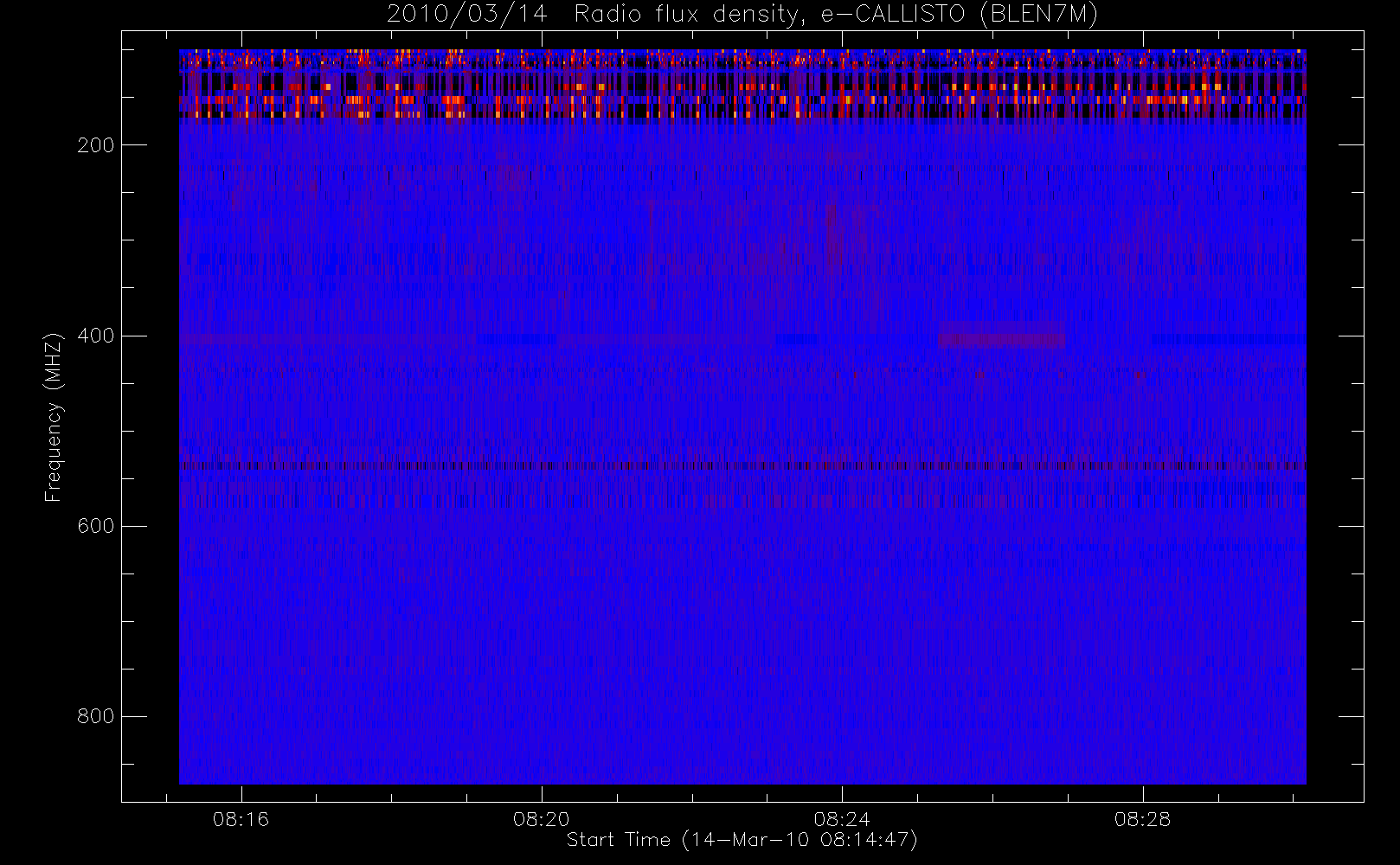Click the 08:20 time tick label

point(542,818)
